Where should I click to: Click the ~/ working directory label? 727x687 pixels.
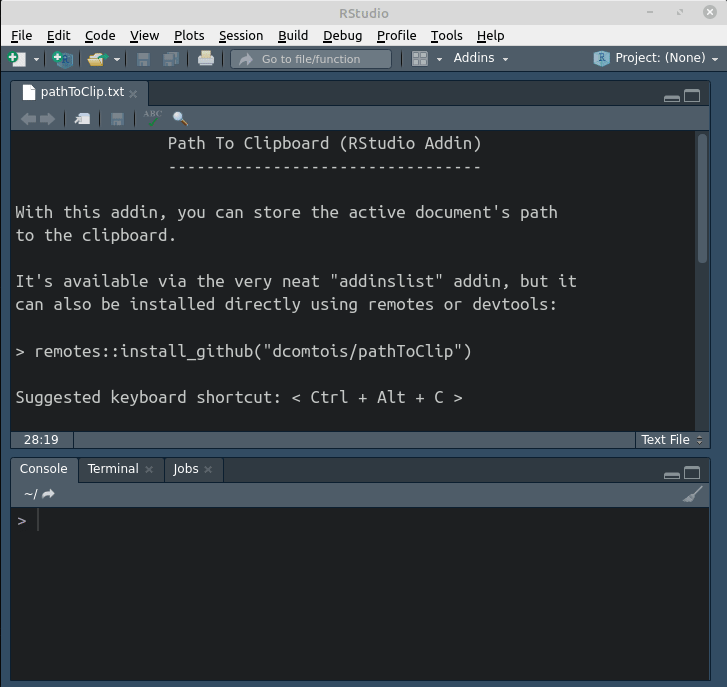click(x=31, y=494)
